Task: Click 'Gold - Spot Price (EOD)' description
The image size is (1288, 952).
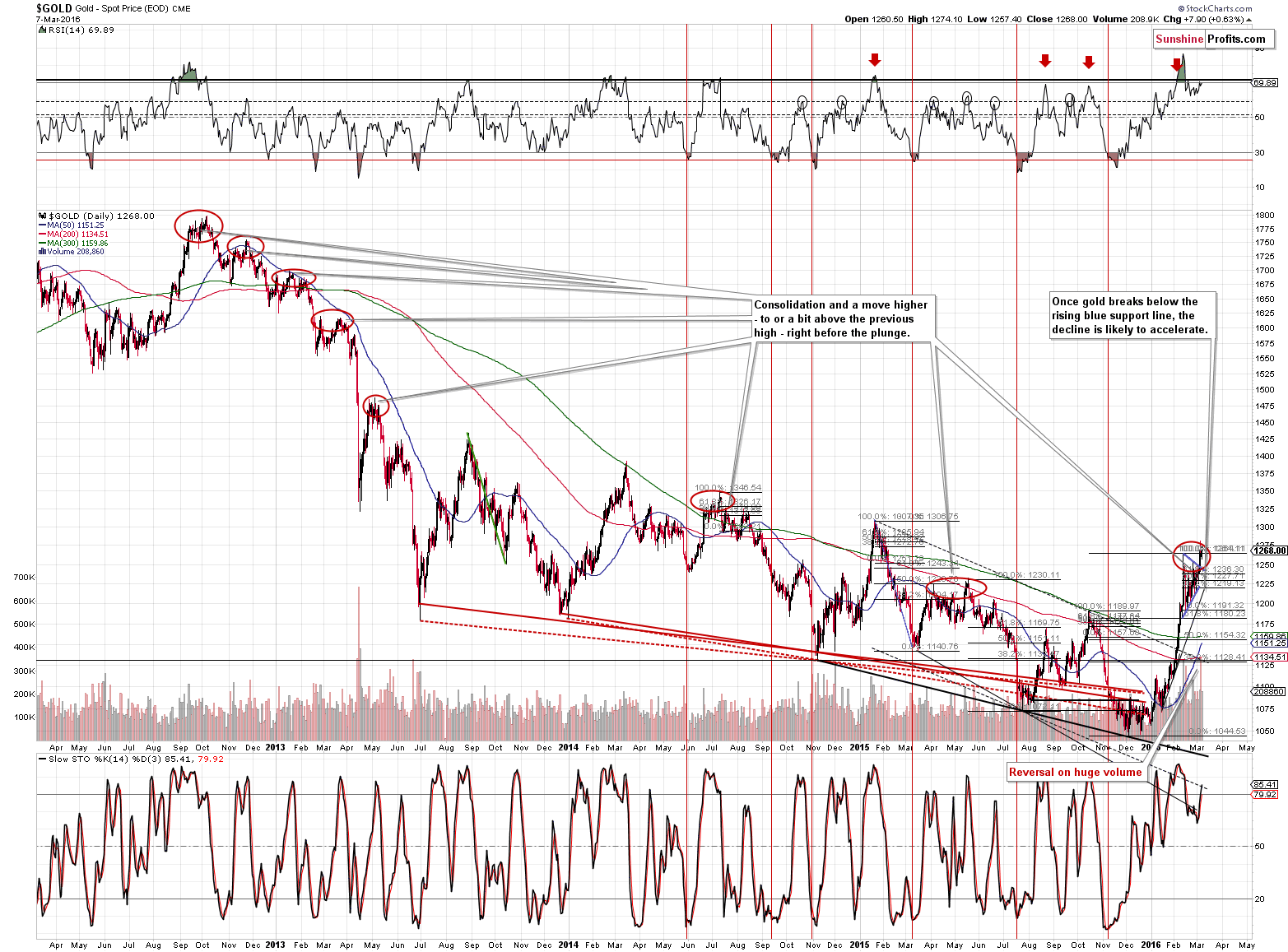Action: [x=122, y=8]
